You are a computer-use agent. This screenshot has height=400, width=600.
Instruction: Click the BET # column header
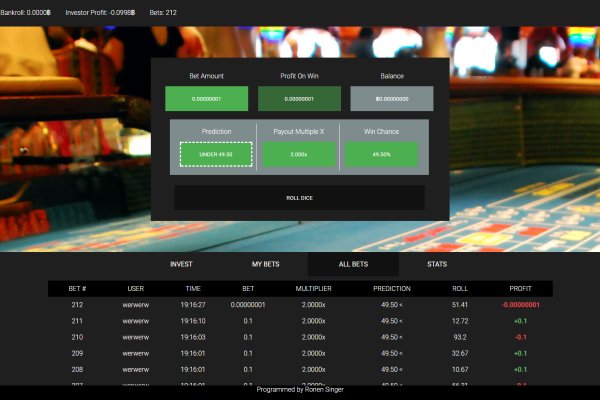(x=78, y=289)
